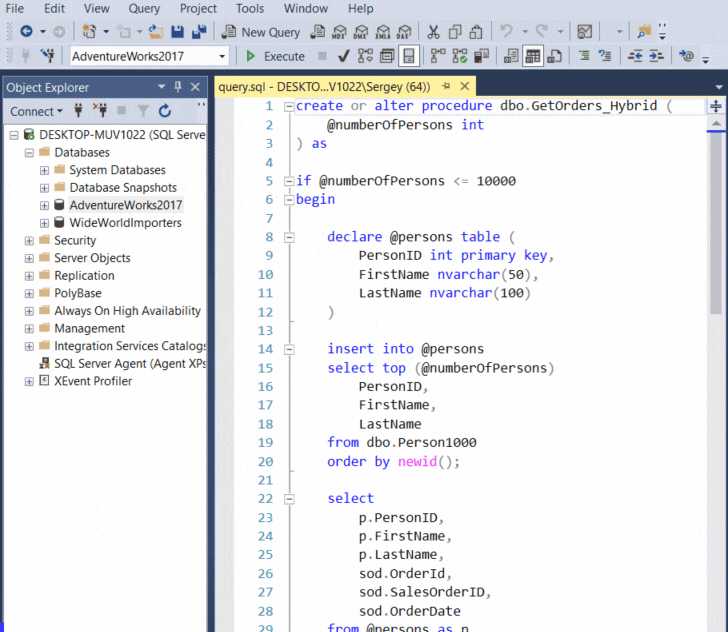Open the Query Options icon
This screenshot has width=728, height=632.
point(387,56)
